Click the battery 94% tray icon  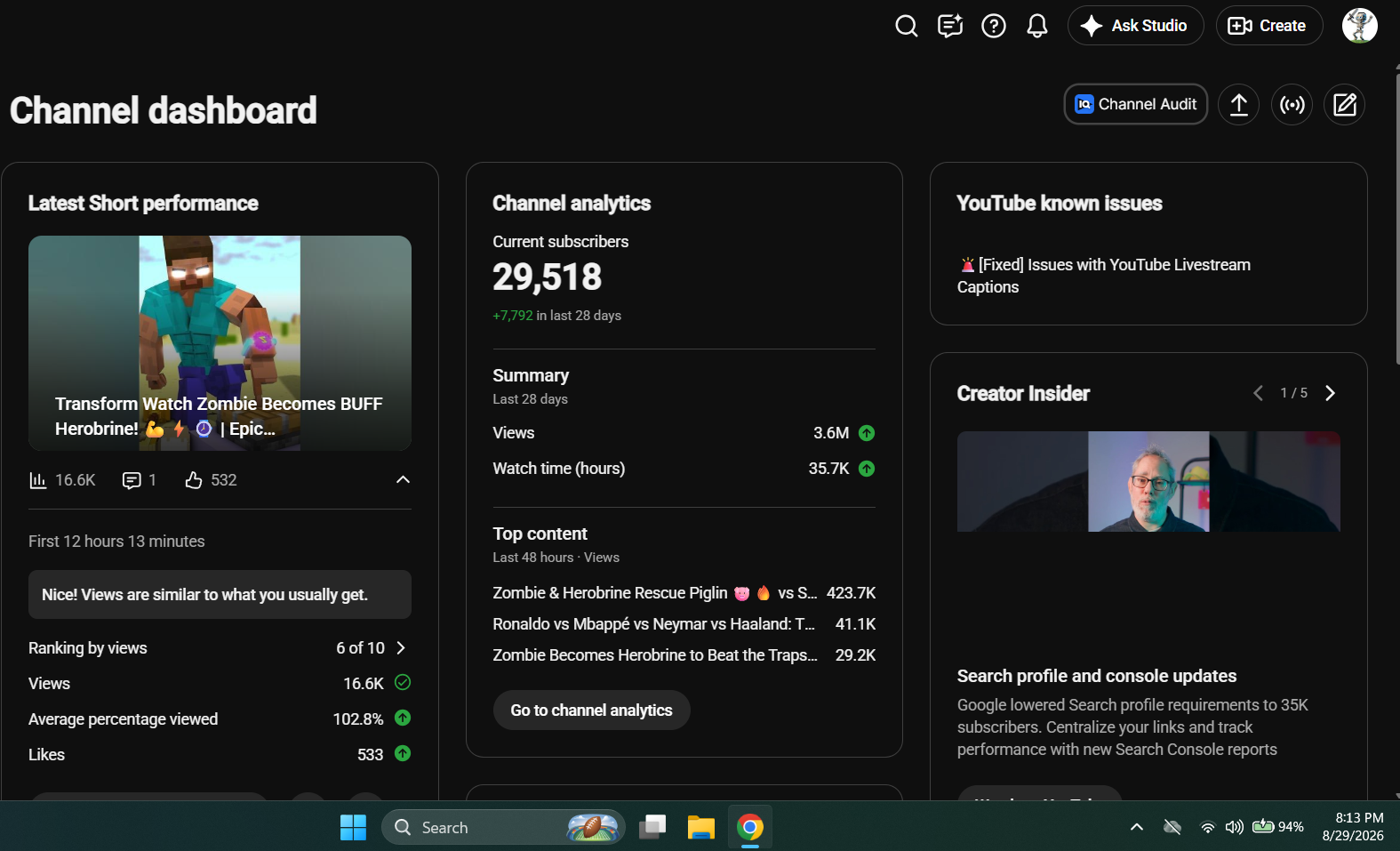pos(1278,827)
